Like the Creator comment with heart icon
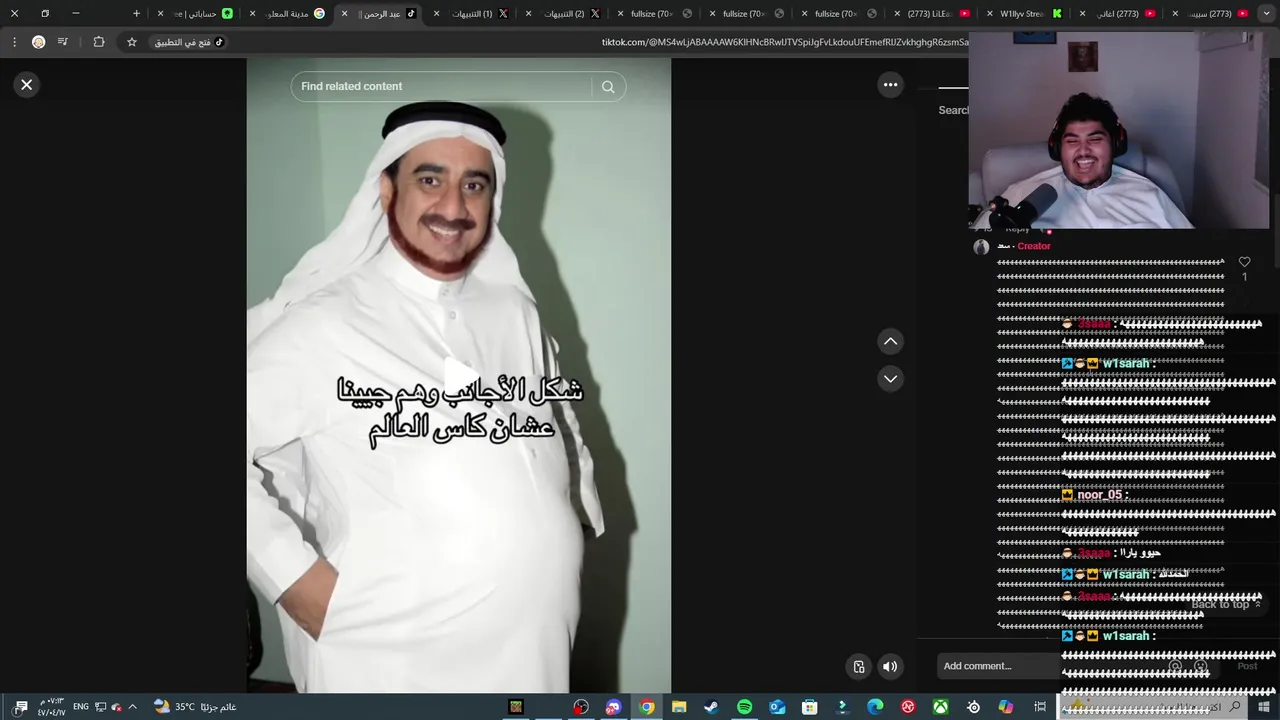1280x720 pixels. coord(1244,262)
